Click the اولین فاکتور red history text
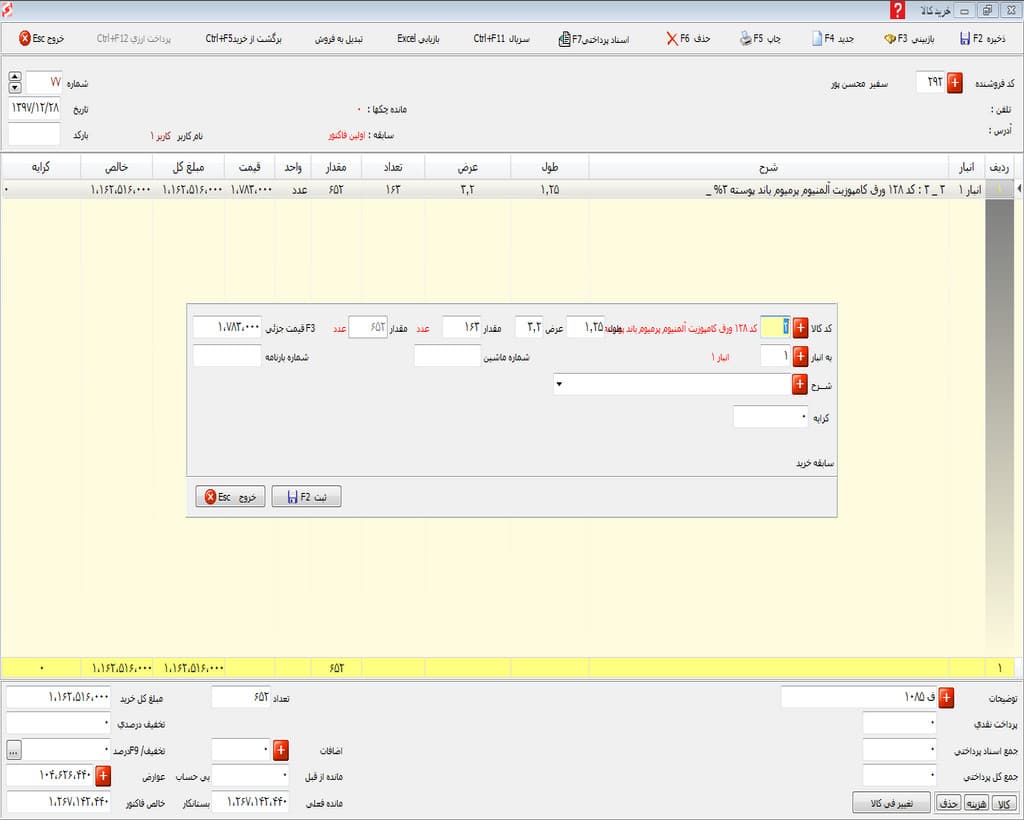 346,136
